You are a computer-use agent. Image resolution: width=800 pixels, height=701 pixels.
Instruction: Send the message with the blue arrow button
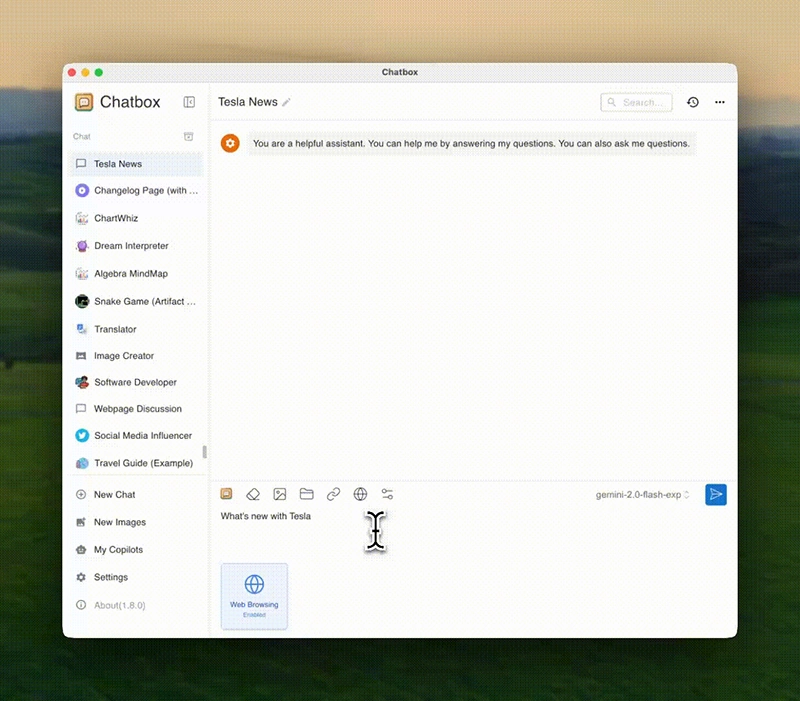point(716,494)
